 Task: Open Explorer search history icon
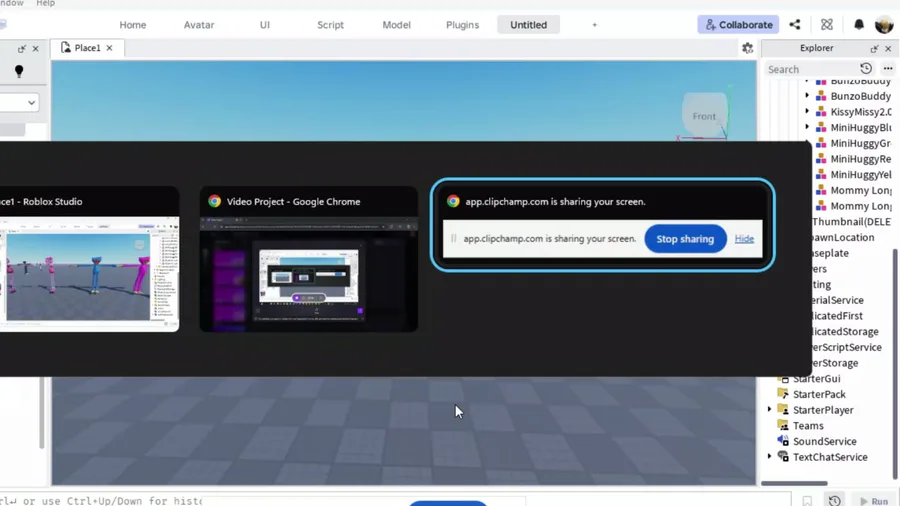pos(866,69)
